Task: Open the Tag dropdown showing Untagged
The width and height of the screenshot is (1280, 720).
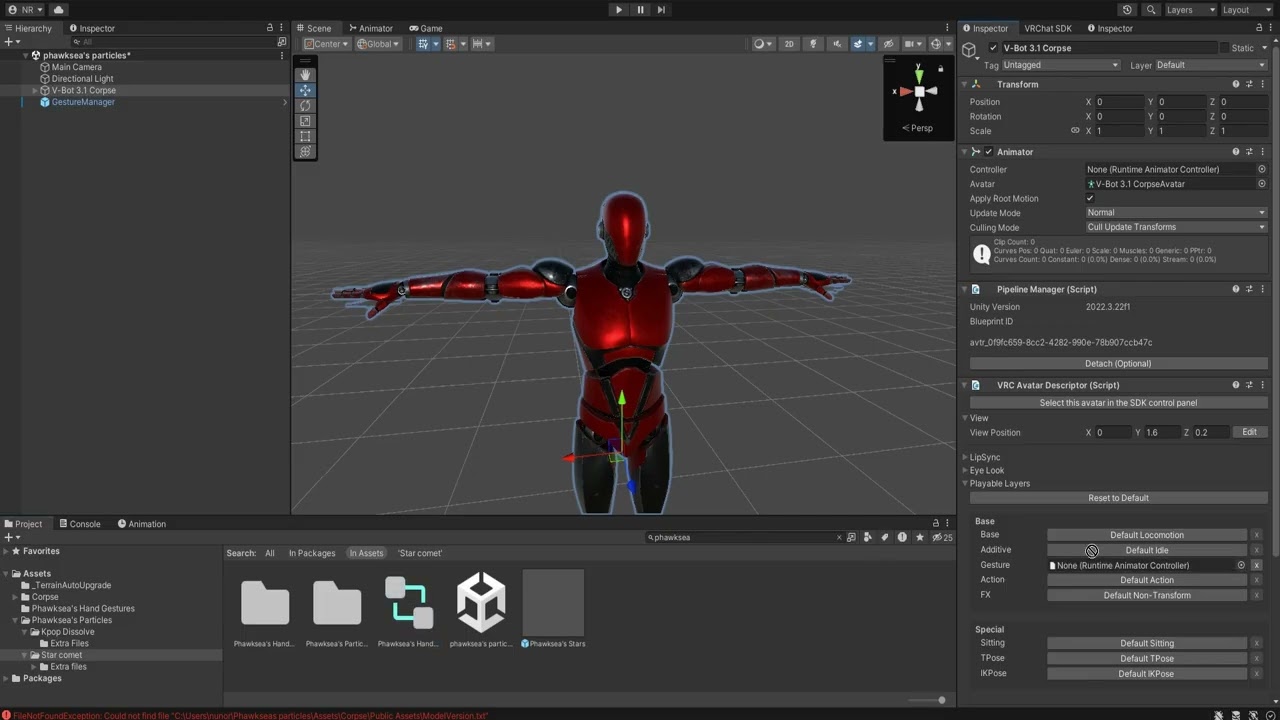Action: click(1061, 65)
